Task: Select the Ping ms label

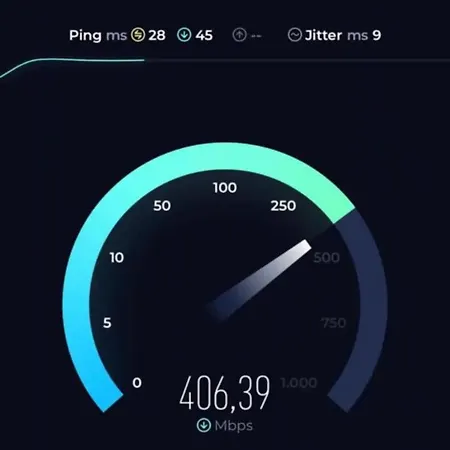Action: point(98,36)
